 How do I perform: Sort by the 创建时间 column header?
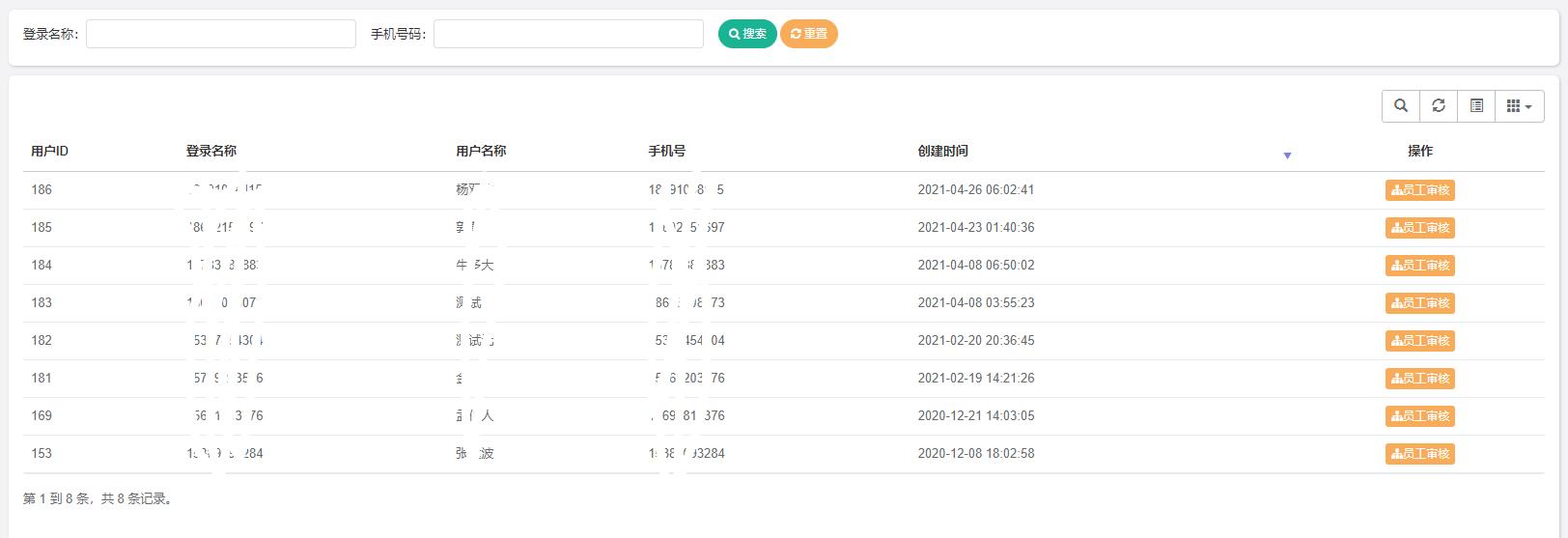(x=943, y=152)
